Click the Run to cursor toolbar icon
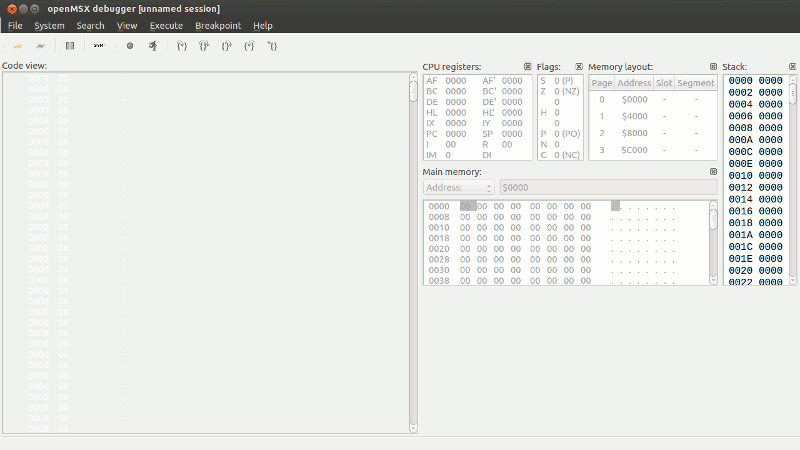800x450 pixels. click(x=249, y=46)
